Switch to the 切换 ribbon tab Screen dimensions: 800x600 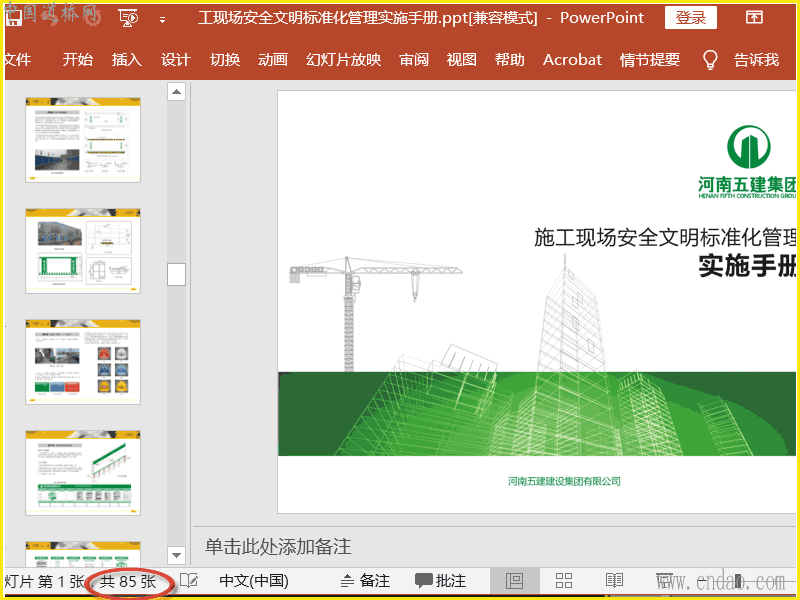coord(225,60)
